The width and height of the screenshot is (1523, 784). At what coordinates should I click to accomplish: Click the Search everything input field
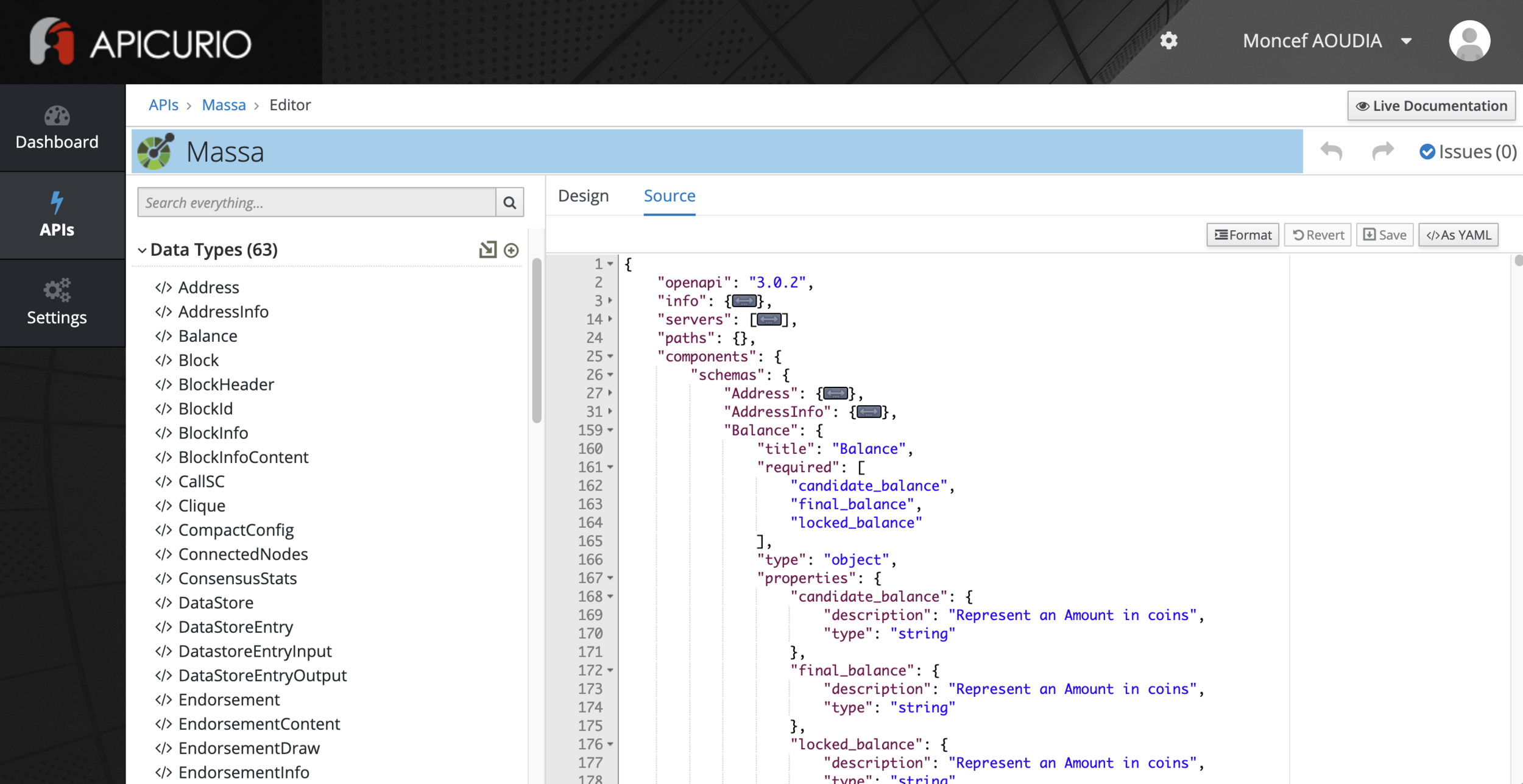click(x=316, y=203)
